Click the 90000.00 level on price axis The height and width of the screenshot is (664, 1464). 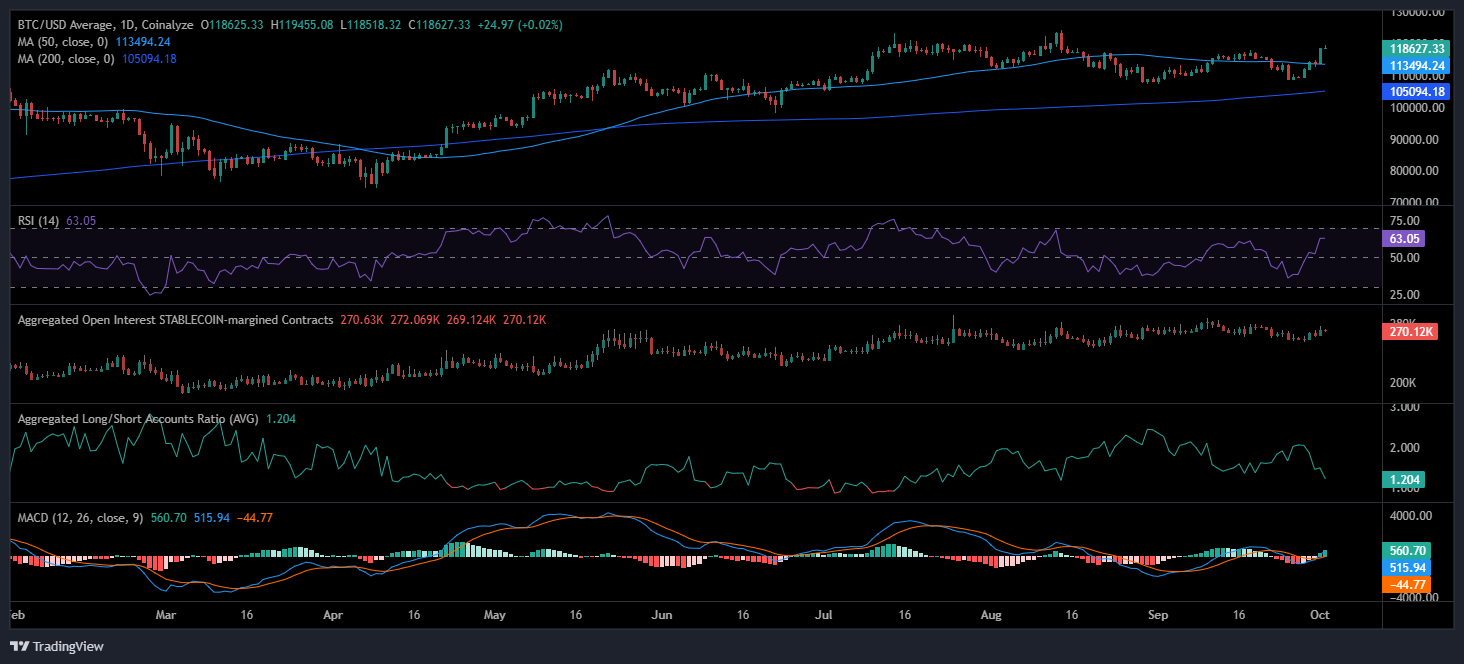(1417, 140)
